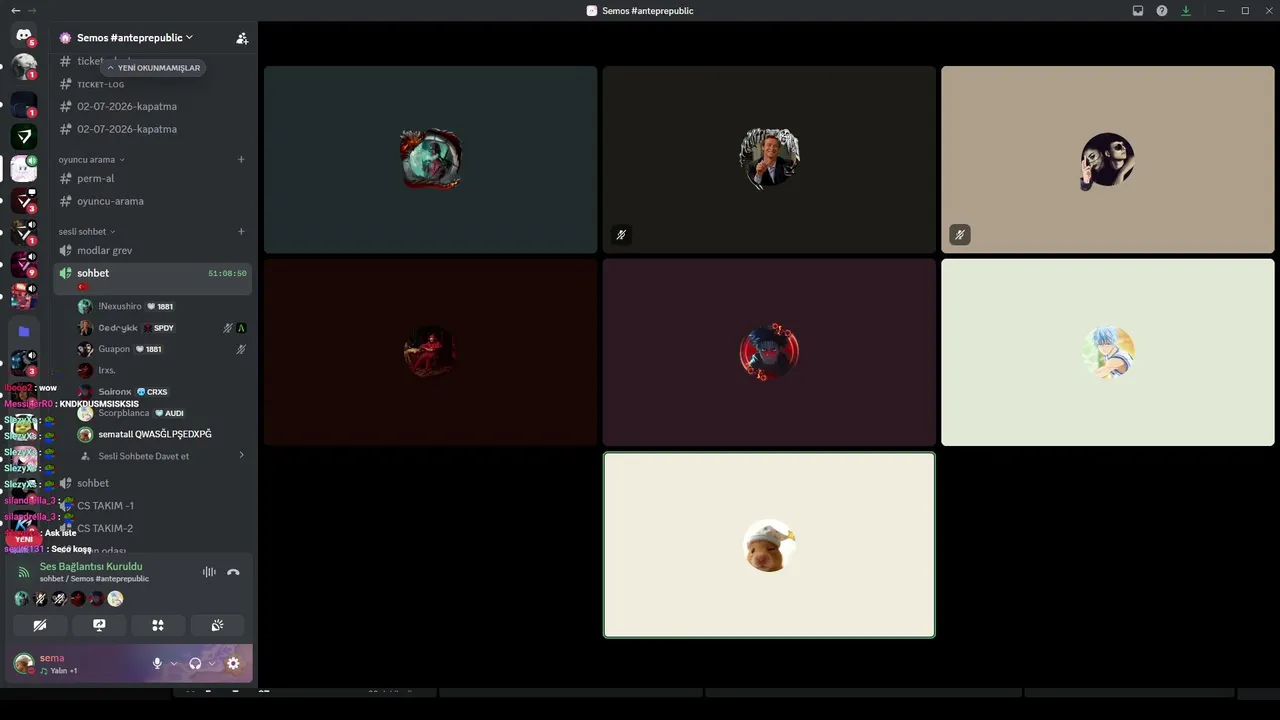Viewport: 1280px width, 720px height.
Task: Open the help question mark icon
Action: [x=1162, y=11]
